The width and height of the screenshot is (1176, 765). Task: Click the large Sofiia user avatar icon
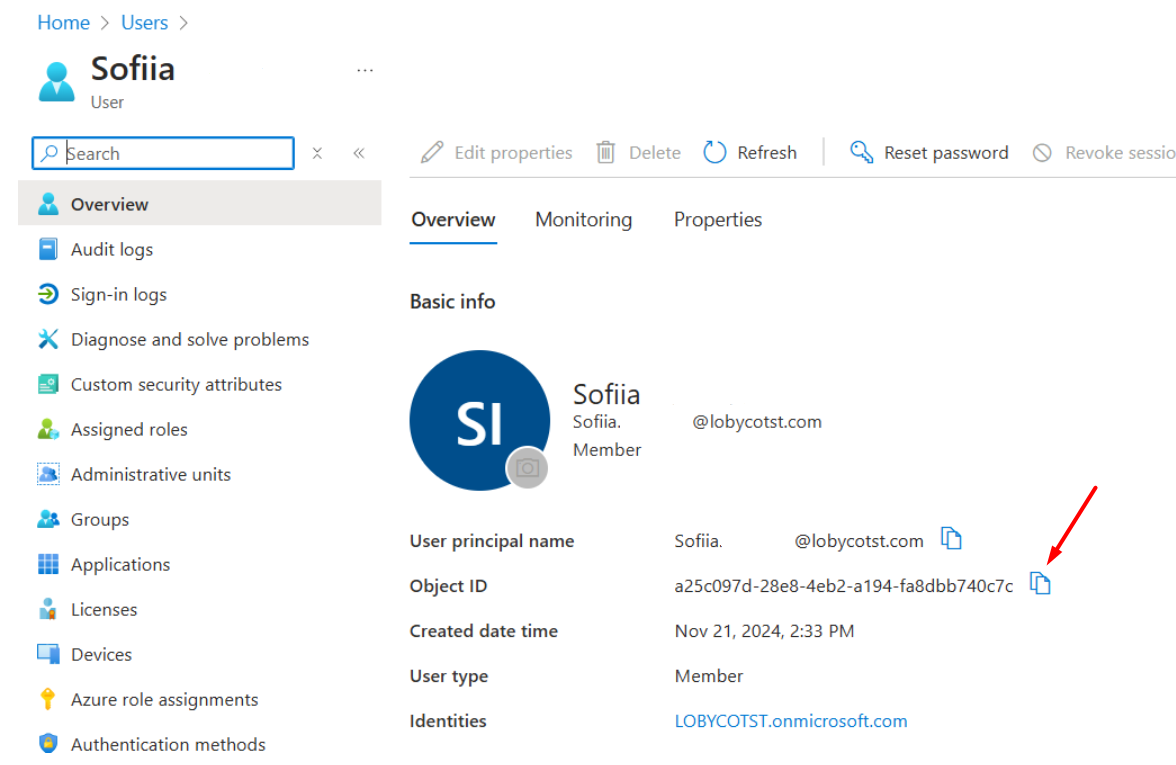(56, 81)
